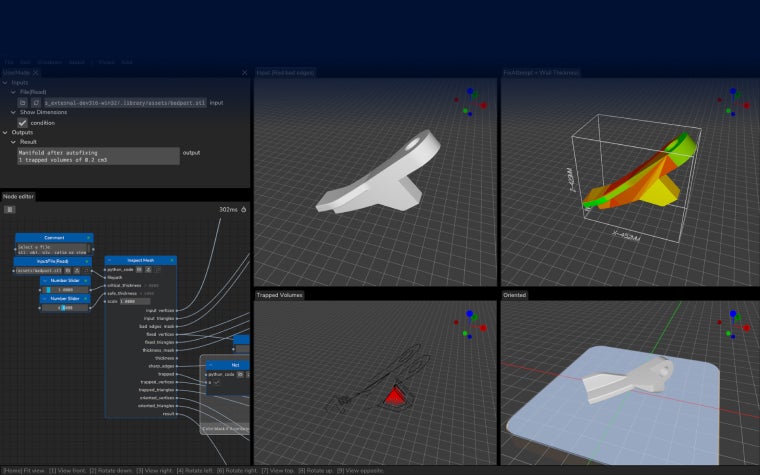The height and width of the screenshot is (475, 760).
Task: Close the UserMode tab
Action: click(35, 73)
